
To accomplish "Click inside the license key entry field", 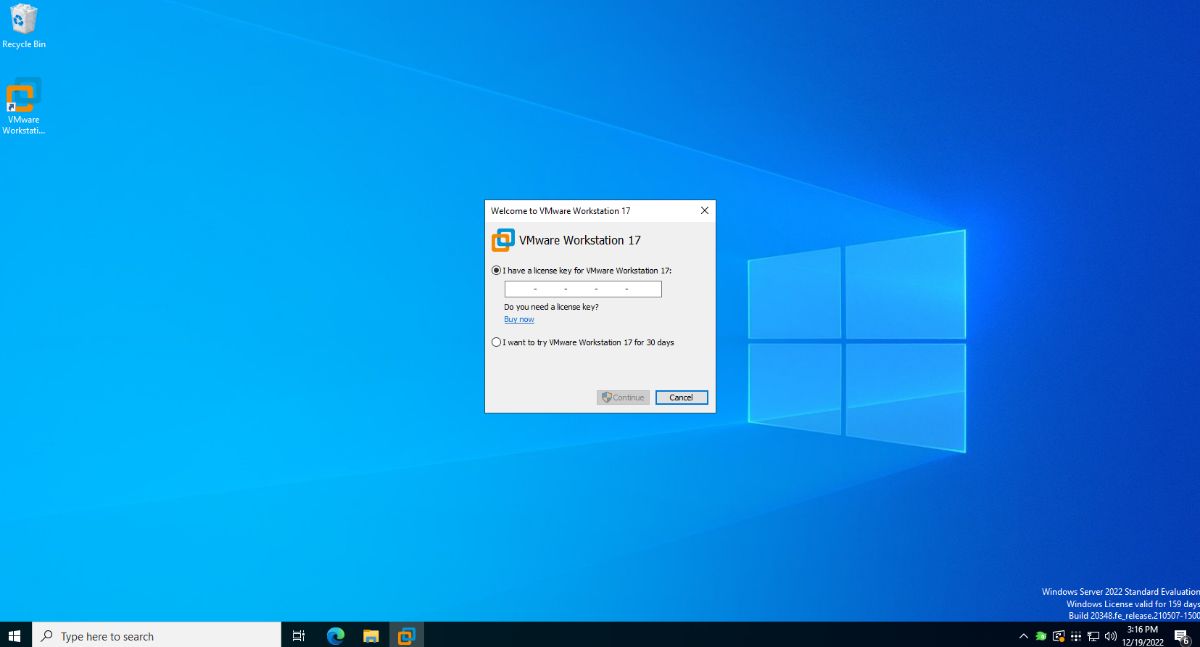I will [x=583, y=288].
